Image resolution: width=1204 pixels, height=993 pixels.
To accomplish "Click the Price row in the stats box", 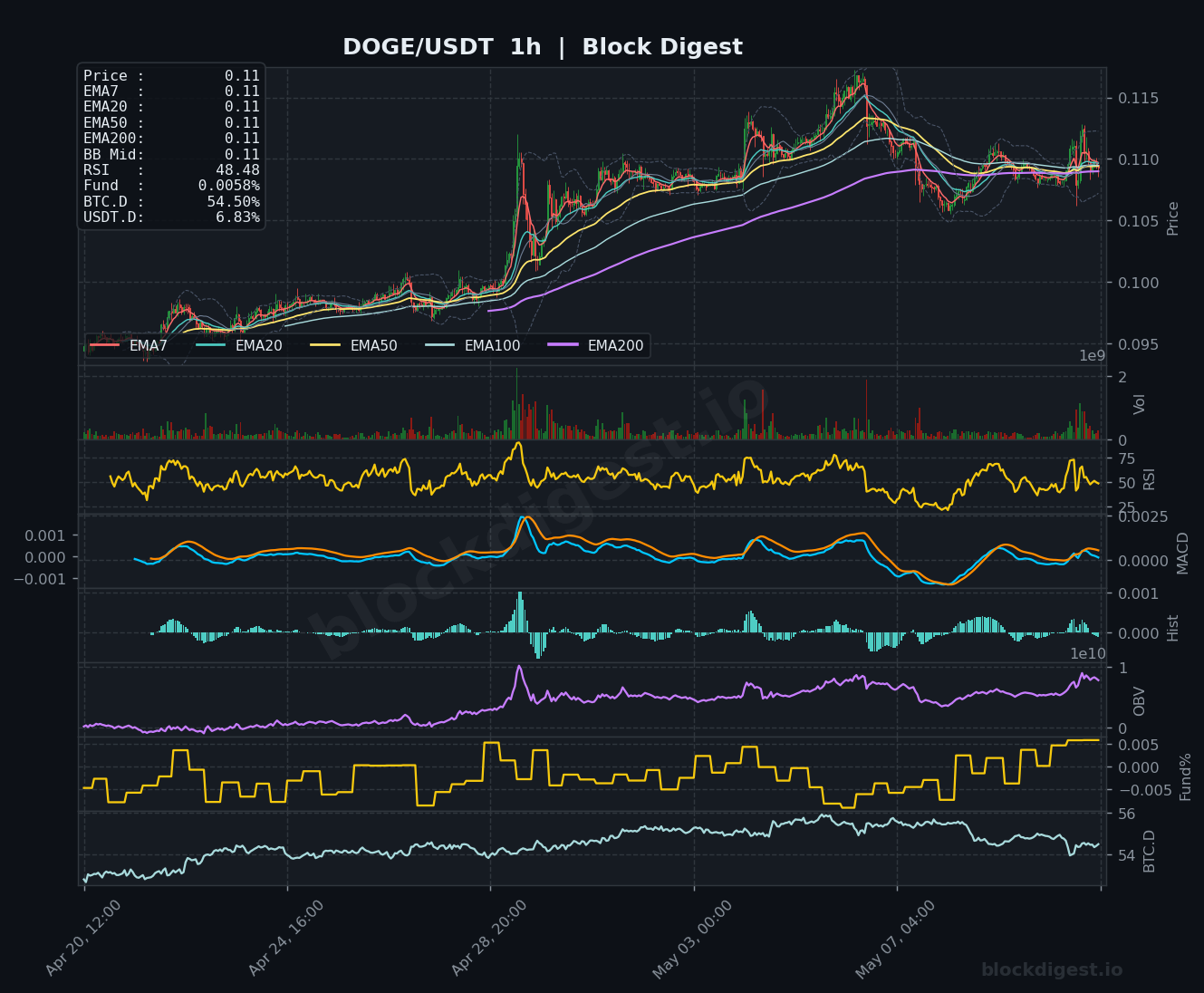I will coord(171,76).
